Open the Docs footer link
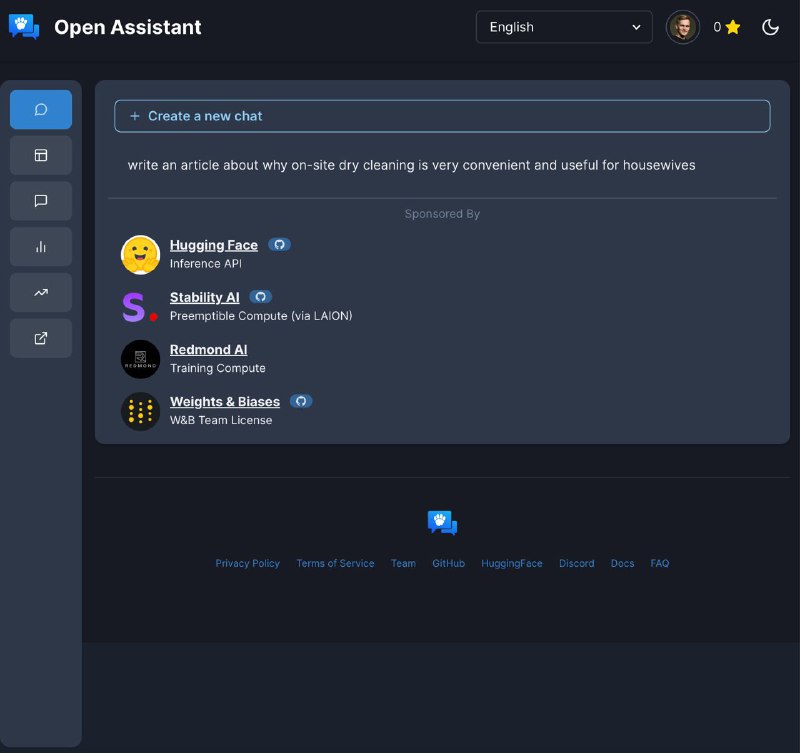This screenshot has width=800, height=753. pyautogui.click(x=622, y=563)
